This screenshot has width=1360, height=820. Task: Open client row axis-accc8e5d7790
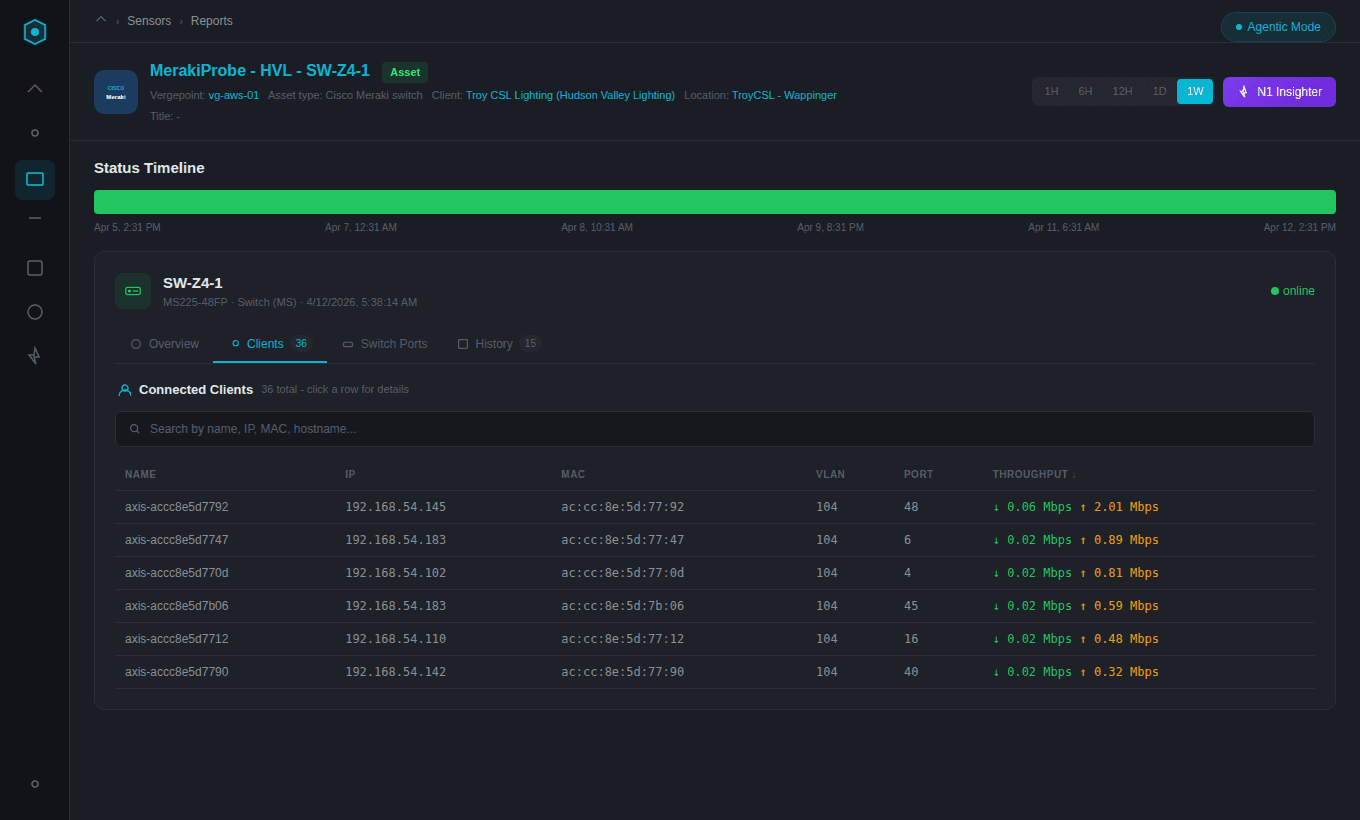(x=715, y=672)
